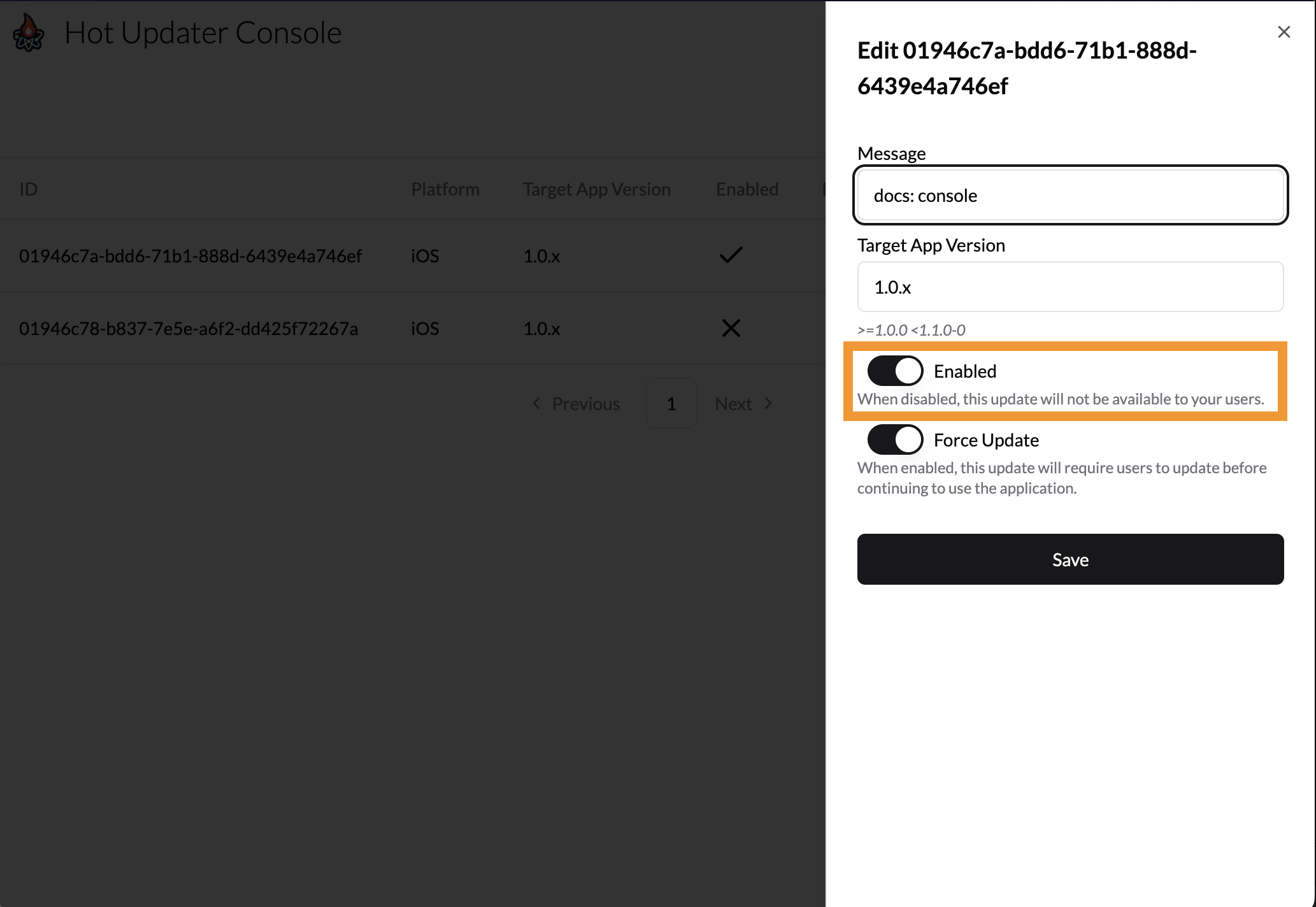Go to page 1 in pagination

pyautogui.click(x=671, y=403)
